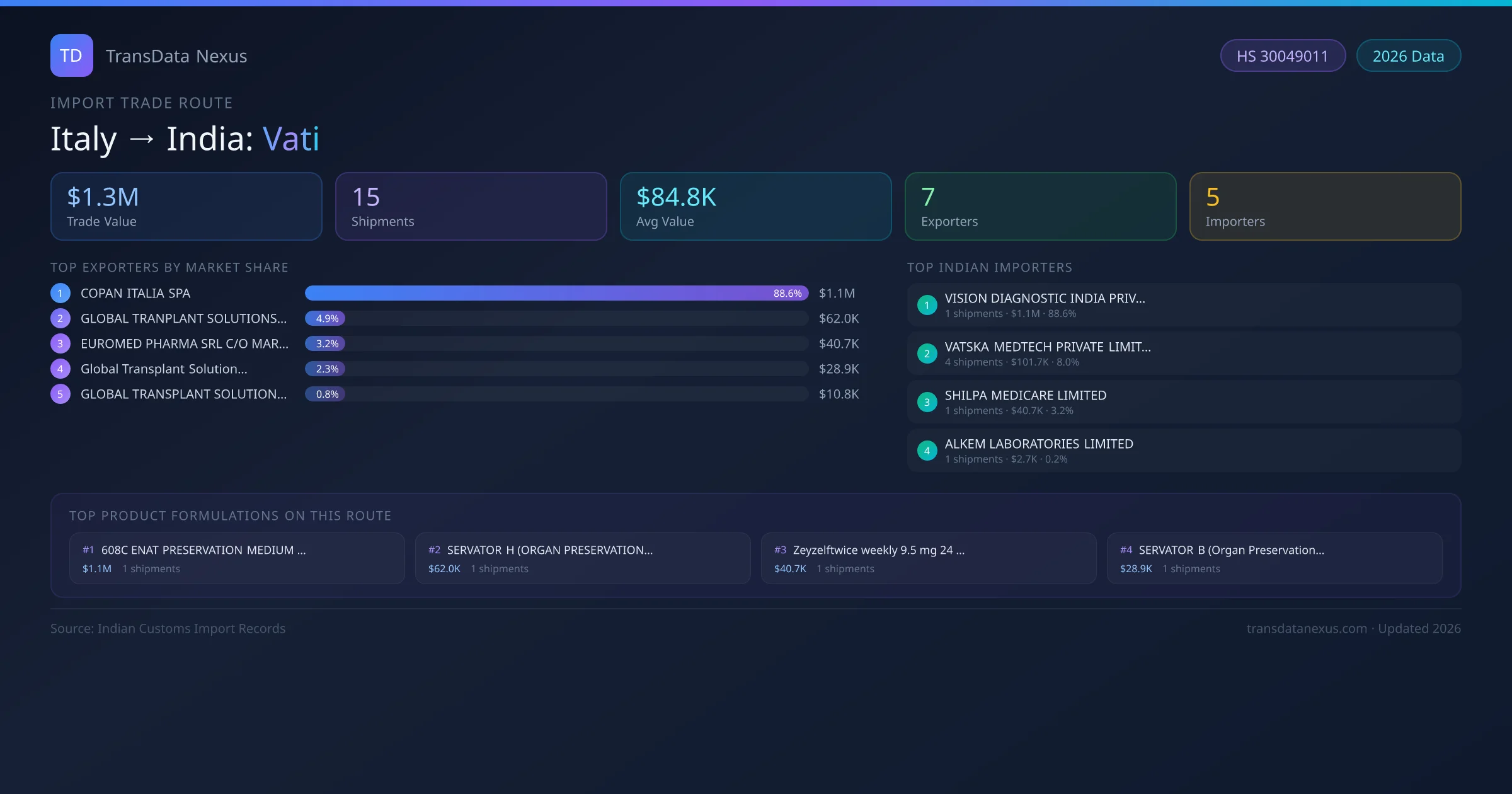Select the $84.8K Avg Value card

755,206
